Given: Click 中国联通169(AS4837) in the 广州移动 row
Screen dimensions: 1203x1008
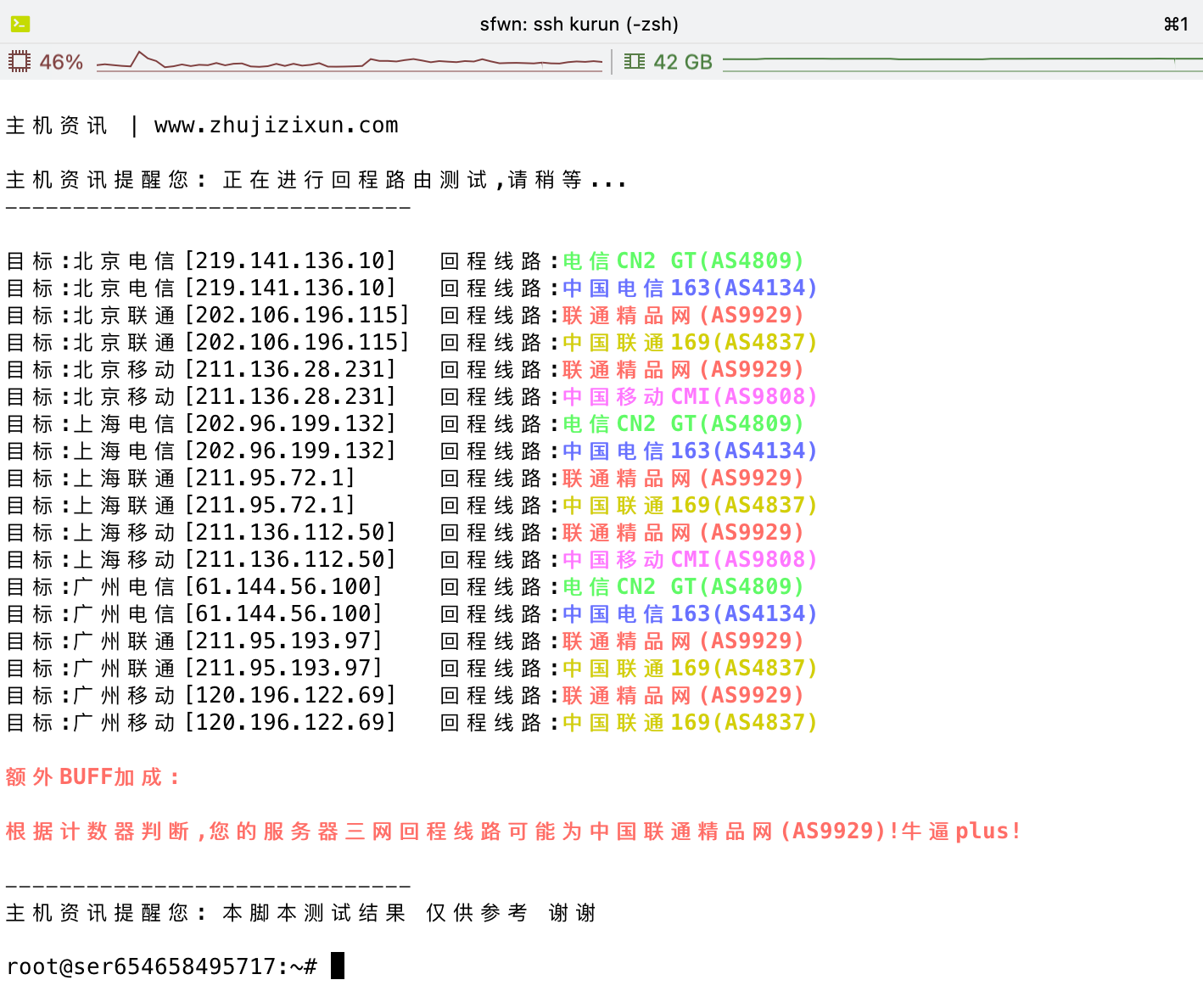Looking at the screenshot, I should pos(690,722).
